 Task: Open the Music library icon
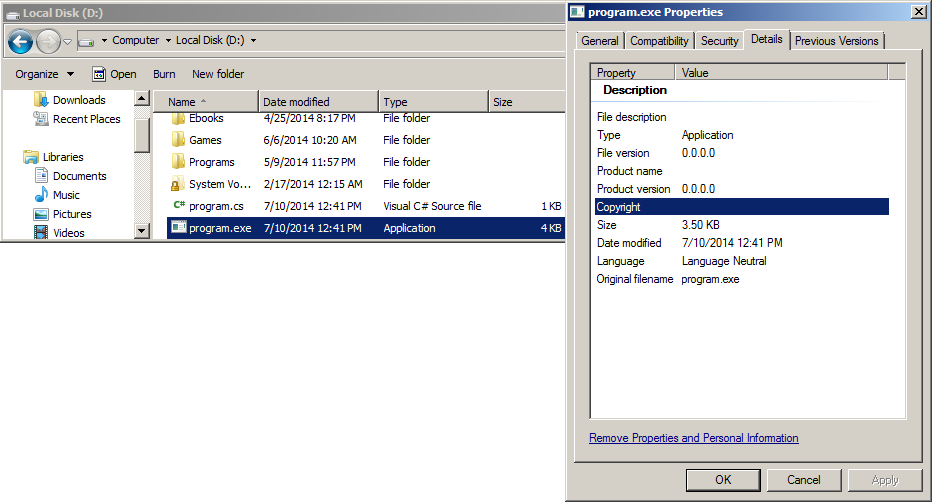[41, 195]
